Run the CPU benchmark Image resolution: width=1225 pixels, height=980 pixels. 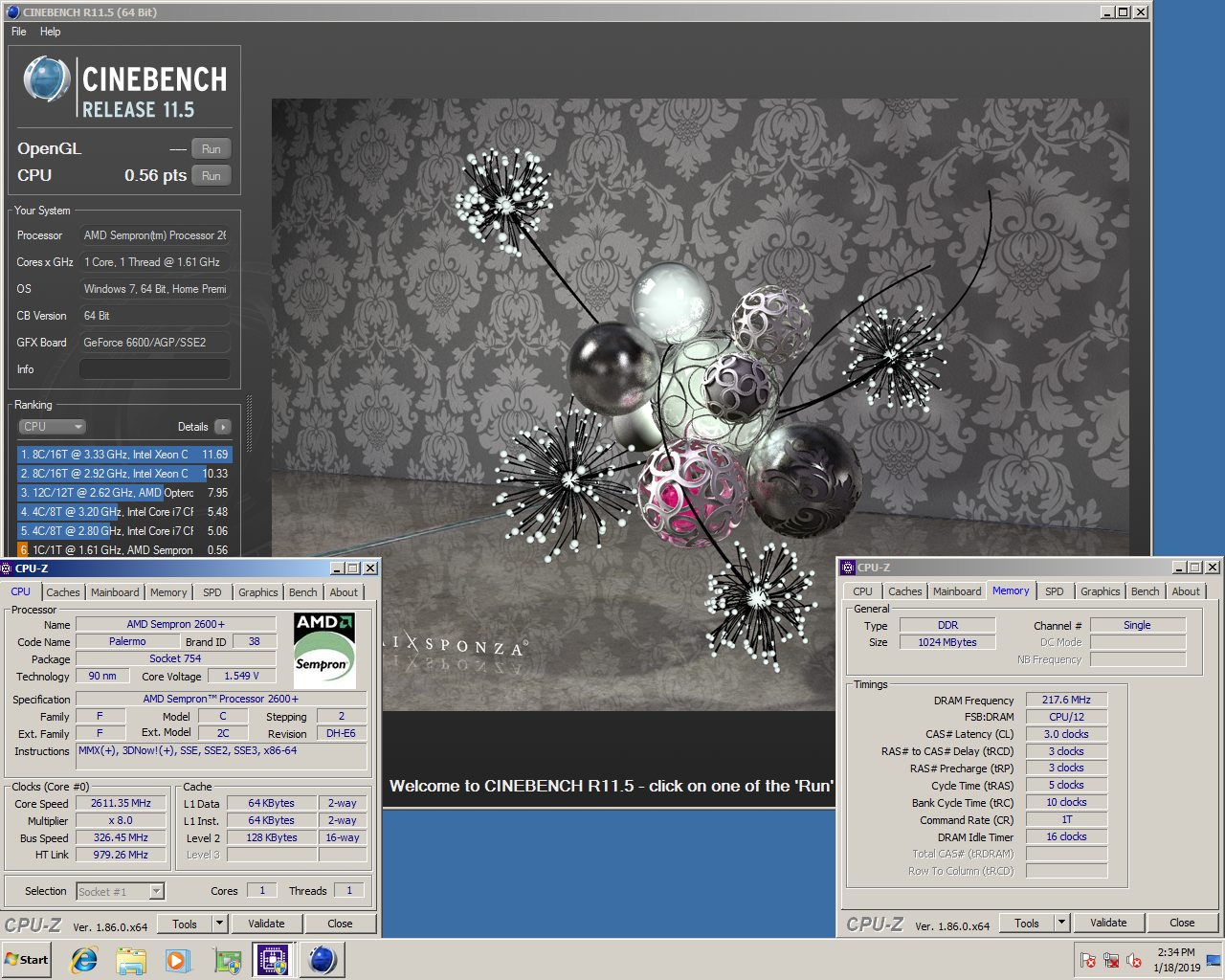212,176
